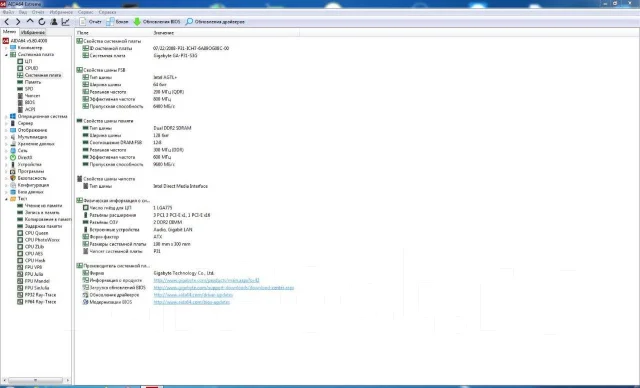Viewport: 640px width, 388px height.
Task: Select the ACPI tree item
Action: [x=30, y=109]
